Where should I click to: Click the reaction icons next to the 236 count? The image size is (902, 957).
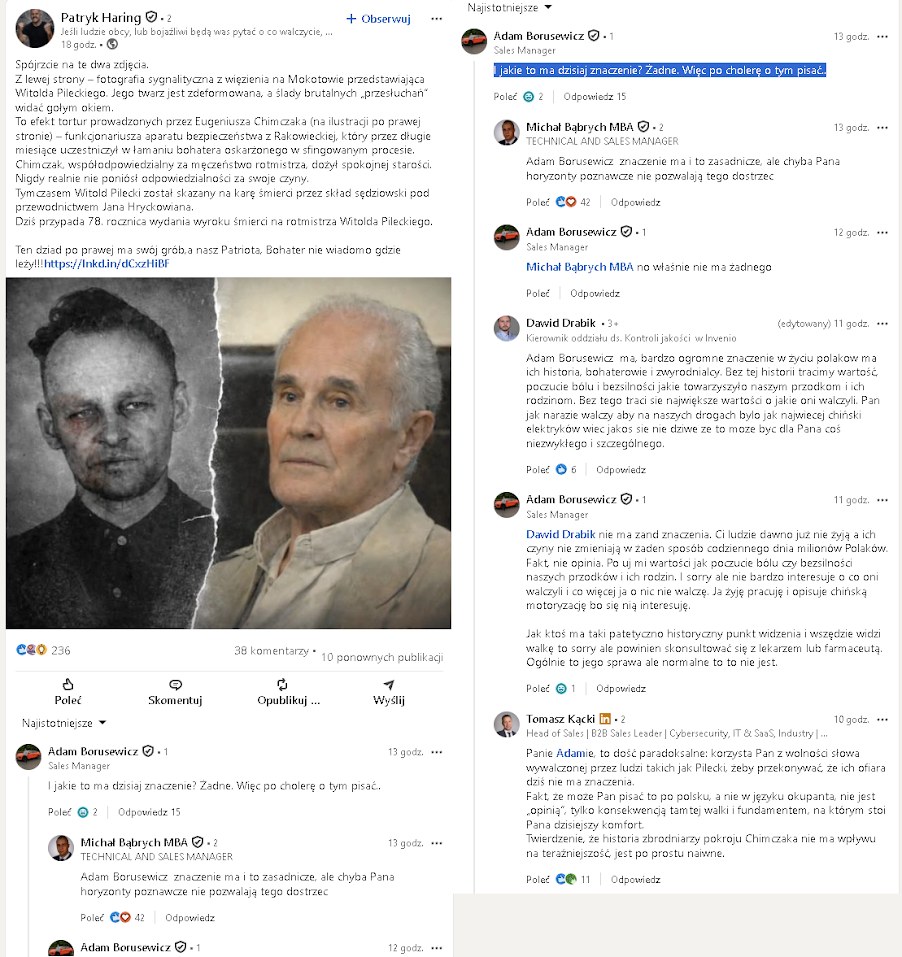tap(31, 650)
